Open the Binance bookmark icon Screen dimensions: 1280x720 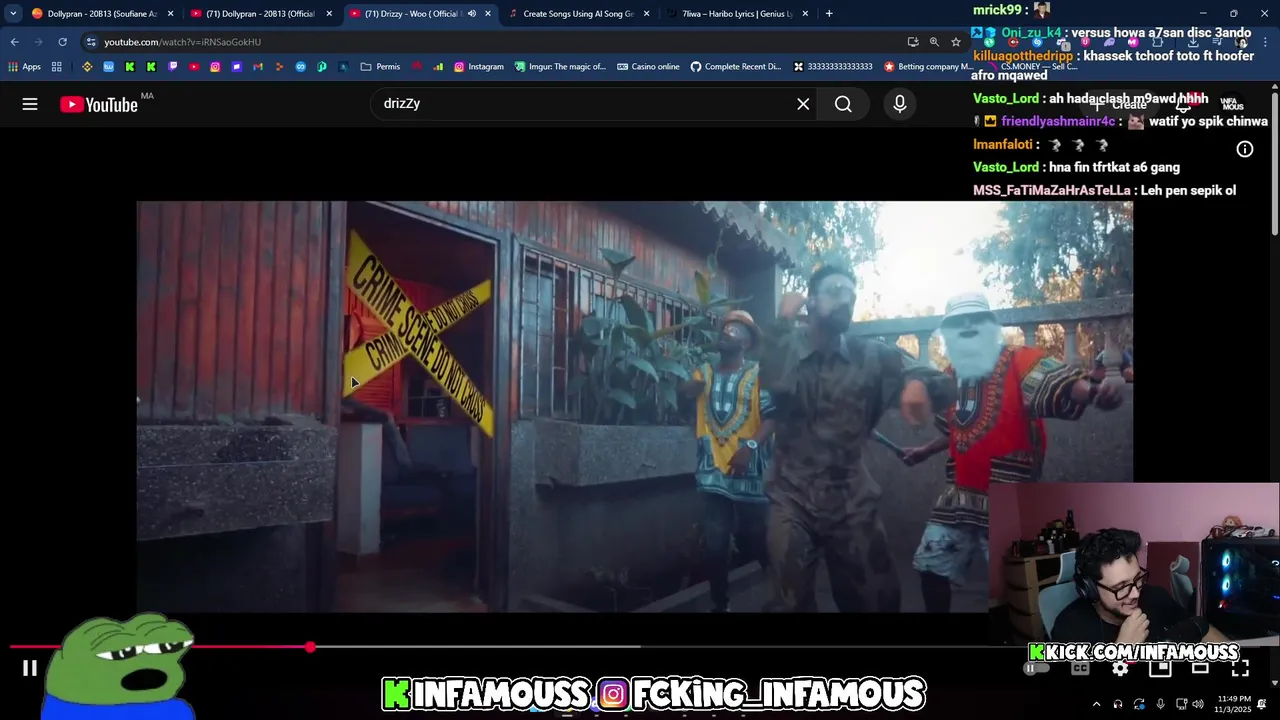tap(87, 67)
